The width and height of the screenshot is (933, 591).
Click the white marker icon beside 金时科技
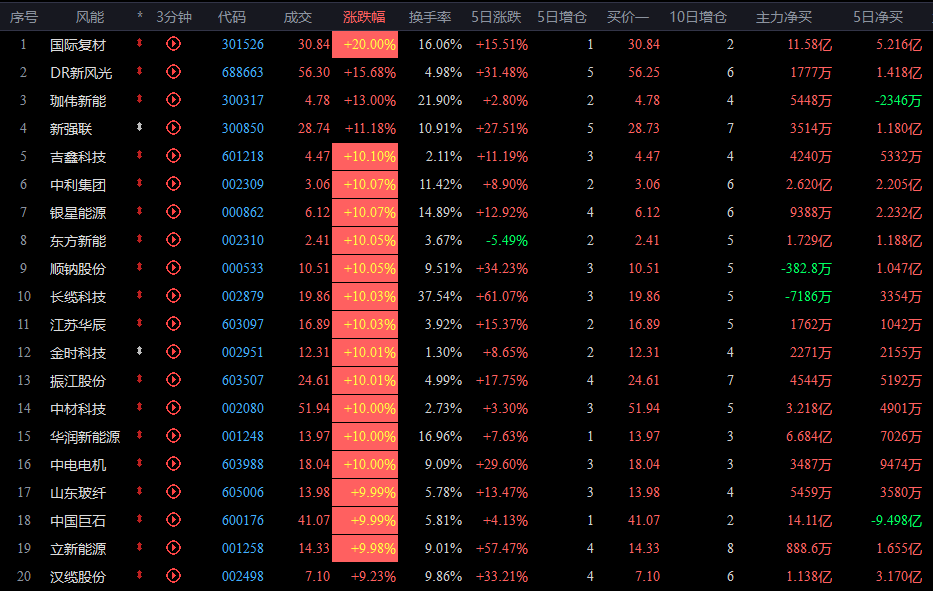139,351
